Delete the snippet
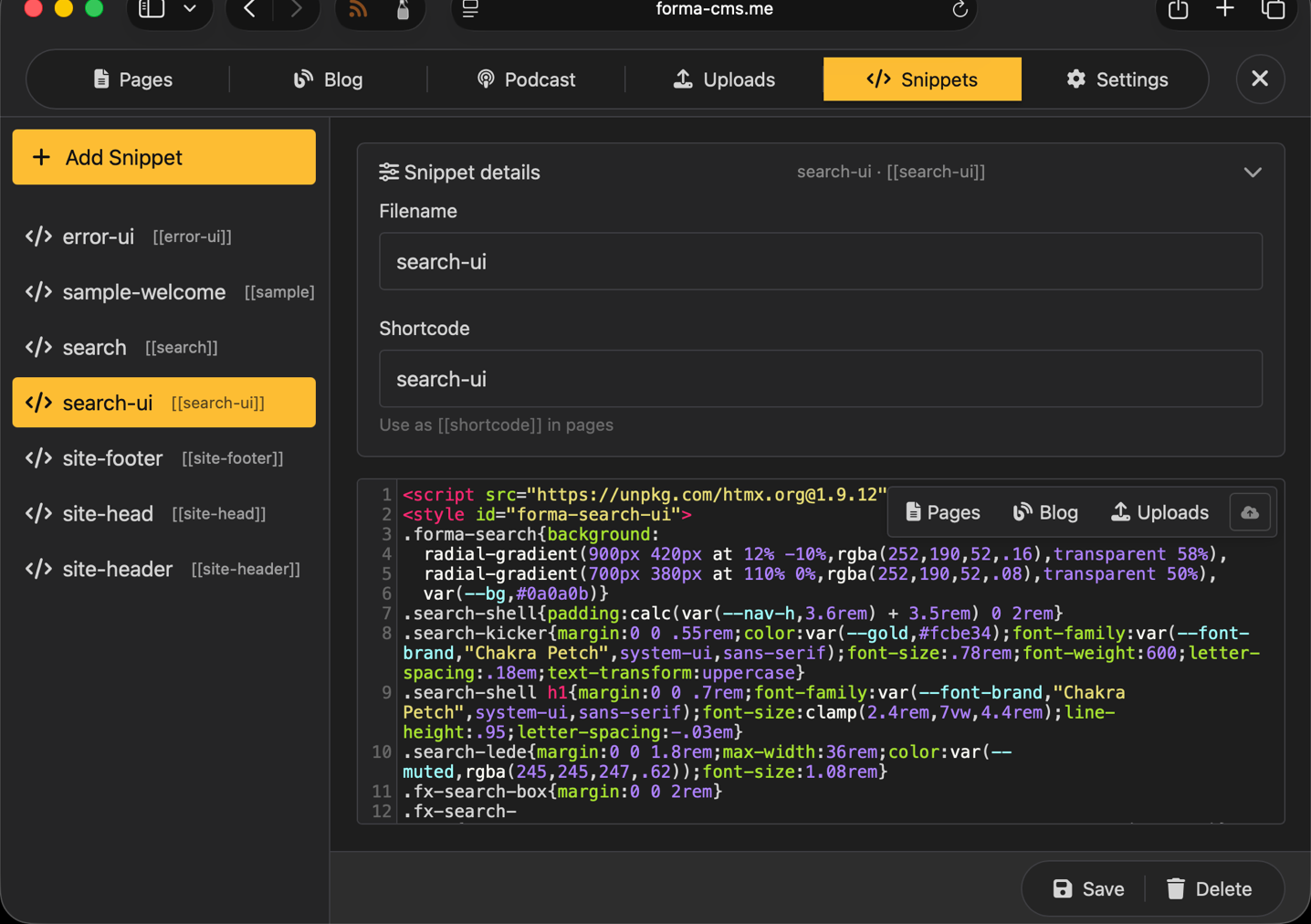The image size is (1311, 924). [x=1209, y=888]
